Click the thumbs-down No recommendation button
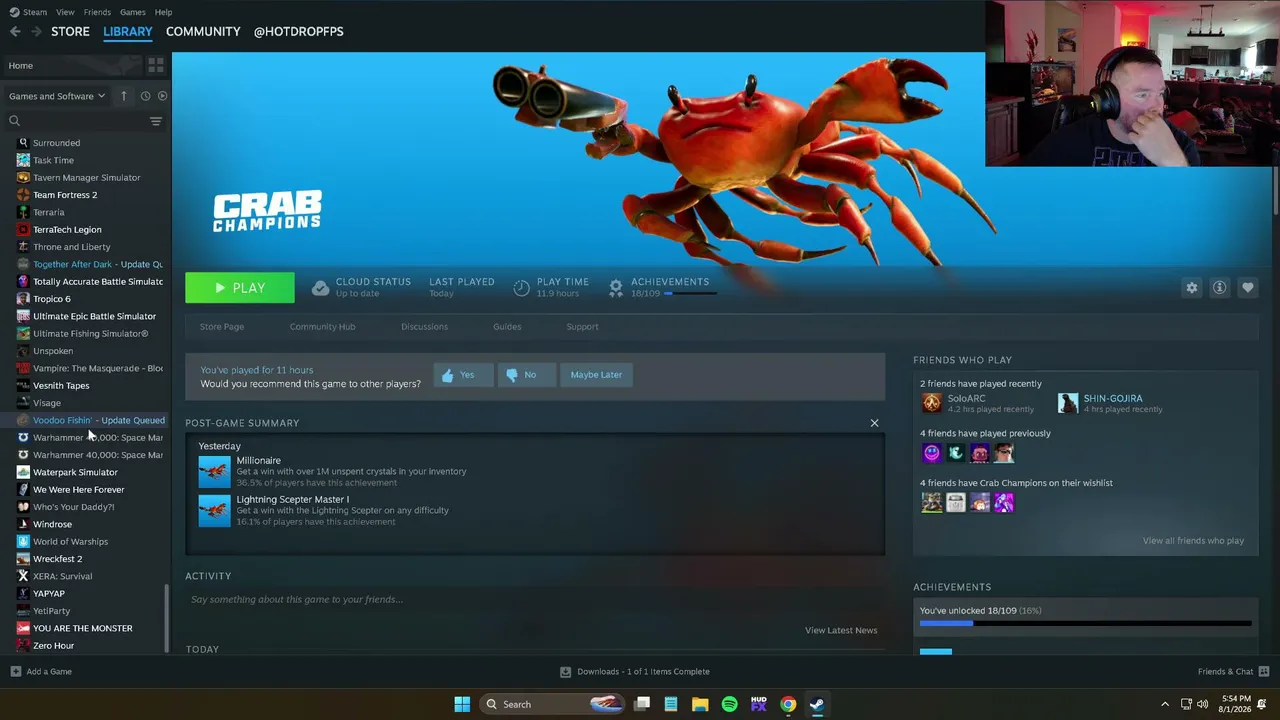The height and width of the screenshot is (720, 1280). click(x=526, y=375)
